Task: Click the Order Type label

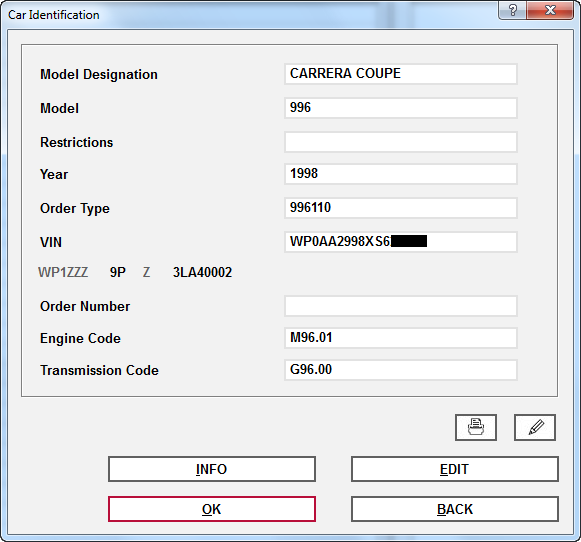Action: (x=75, y=209)
